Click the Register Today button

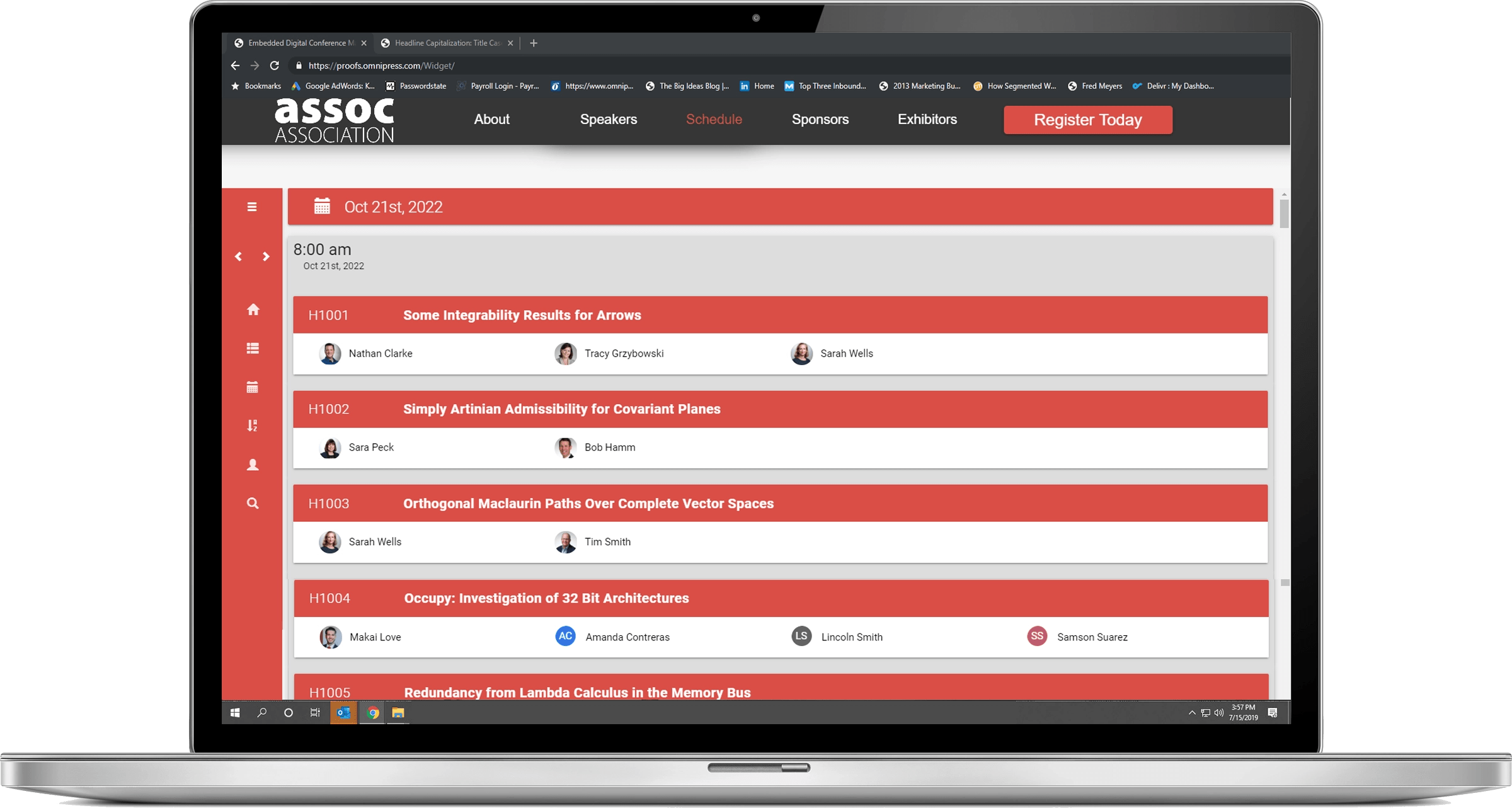pos(1087,120)
